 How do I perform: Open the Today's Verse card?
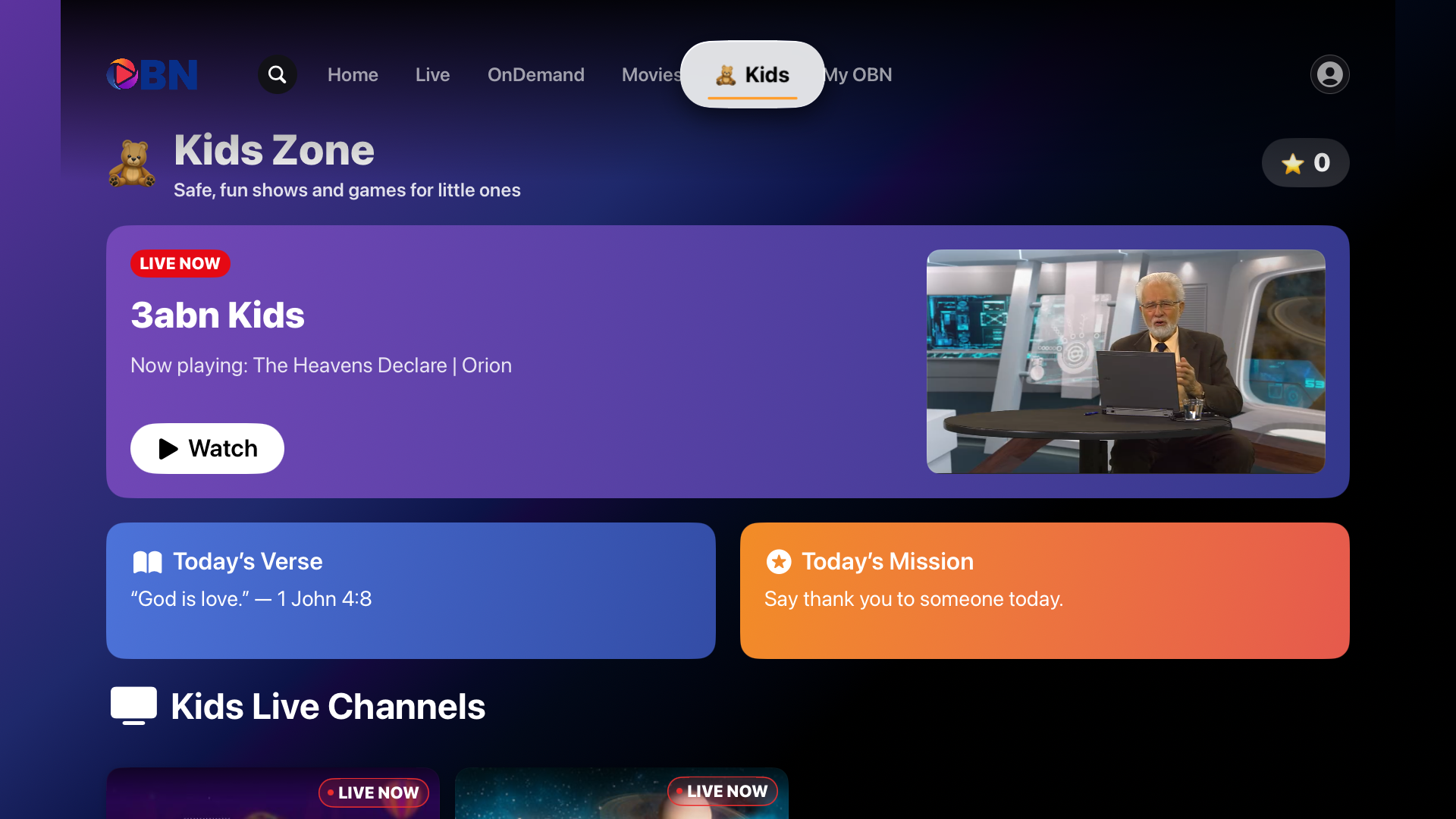click(411, 591)
